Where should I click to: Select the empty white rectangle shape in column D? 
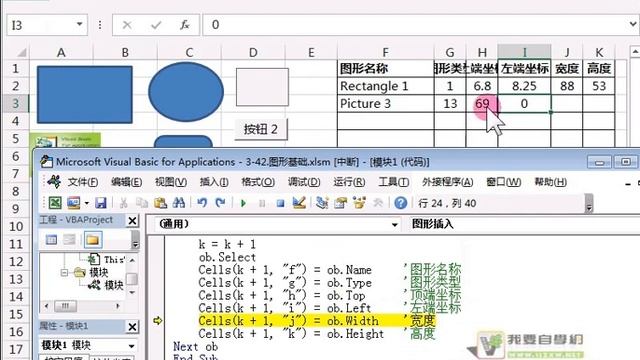point(262,87)
